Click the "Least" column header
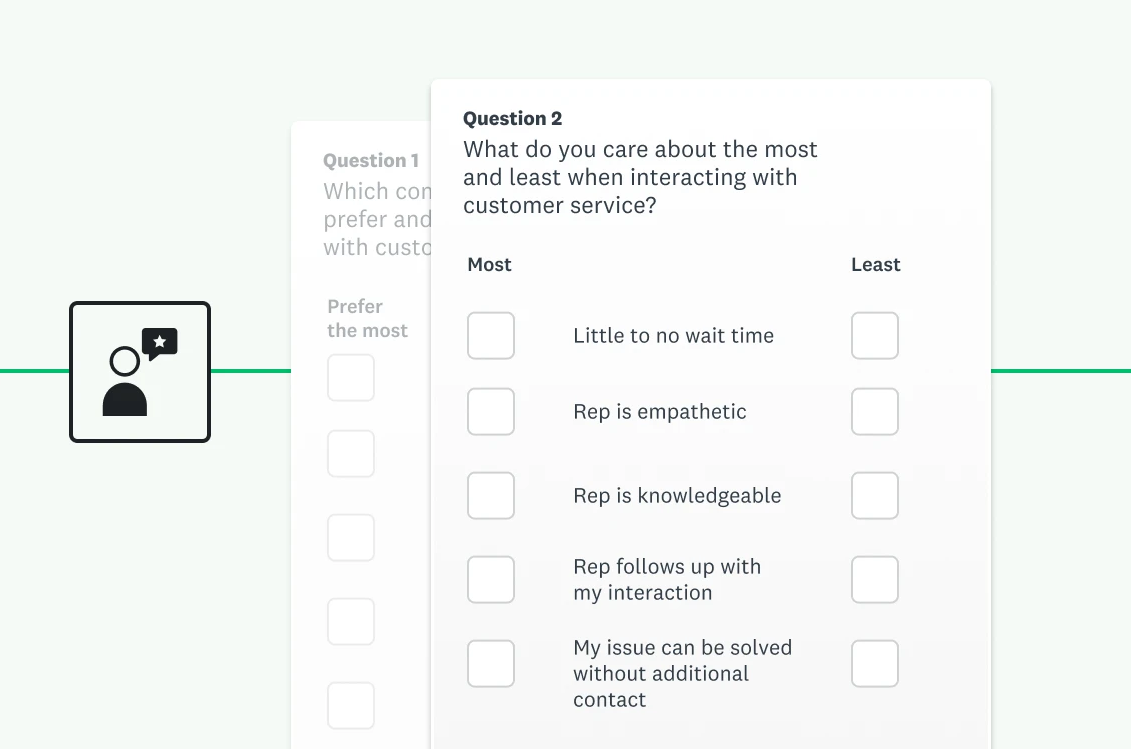1131x749 pixels. (x=875, y=264)
